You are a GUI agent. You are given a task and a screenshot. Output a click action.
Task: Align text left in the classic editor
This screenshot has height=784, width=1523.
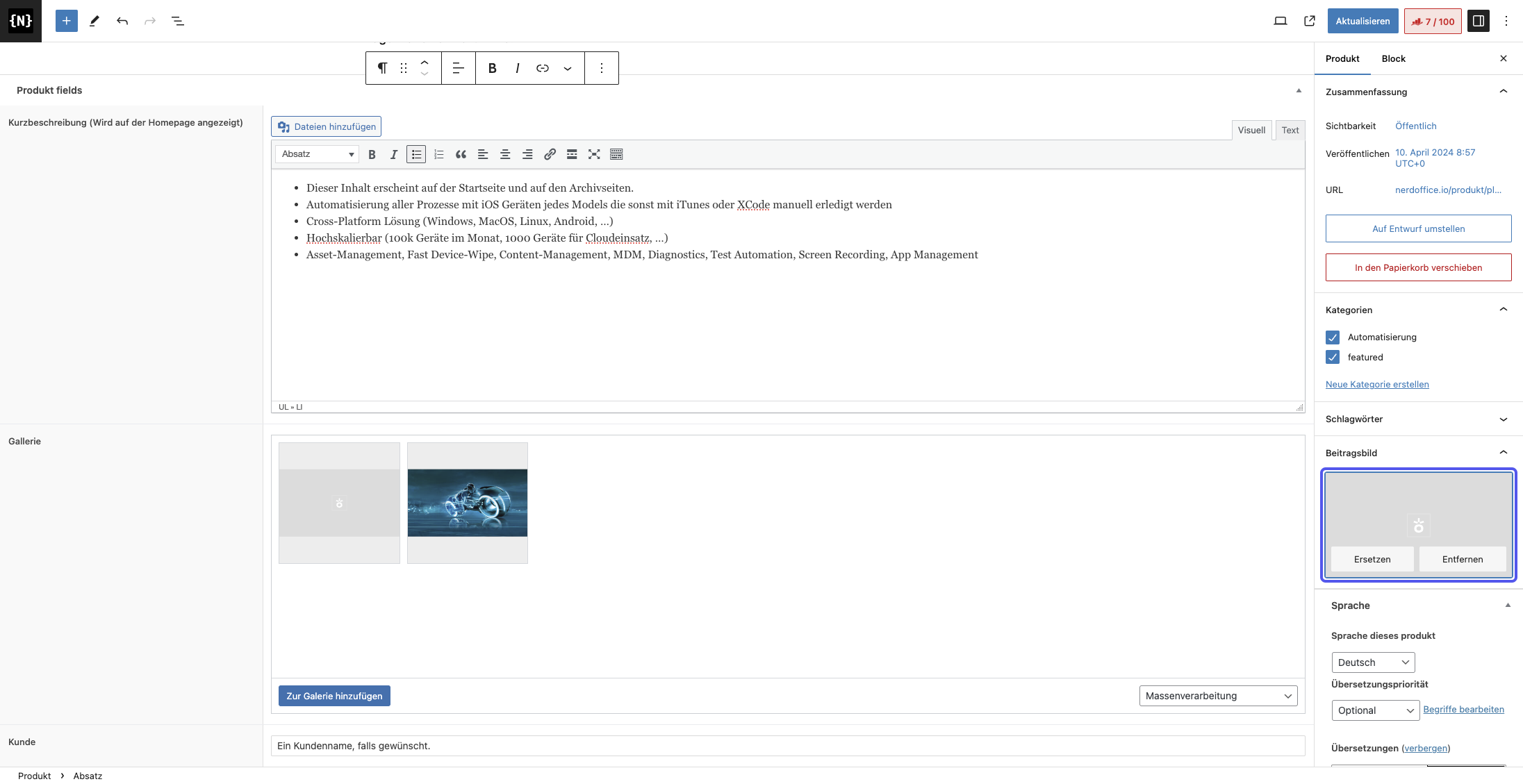click(x=483, y=154)
